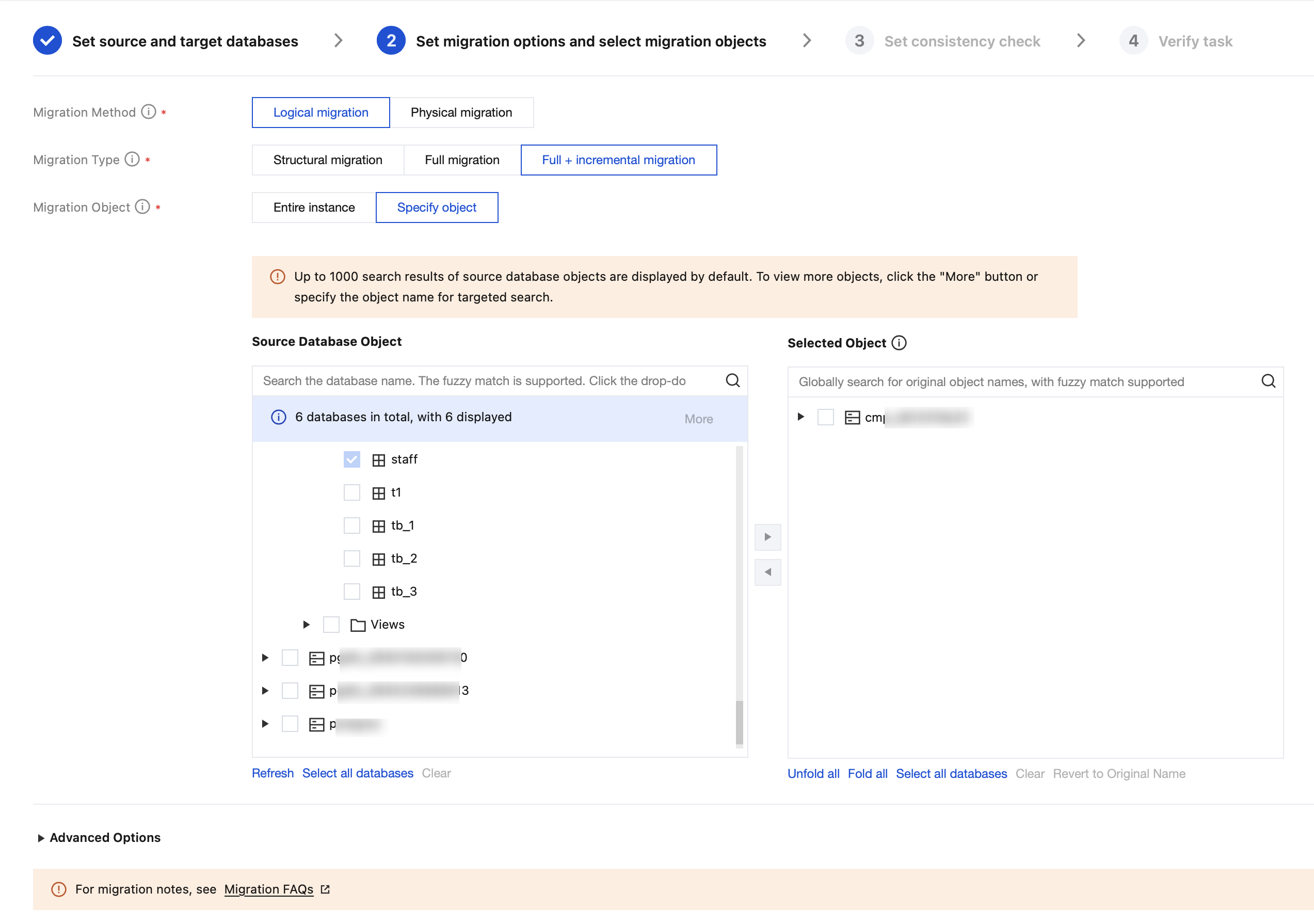Choose the Full migration type
This screenshot has width=1314, height=924.
click(x=462, y=160)
